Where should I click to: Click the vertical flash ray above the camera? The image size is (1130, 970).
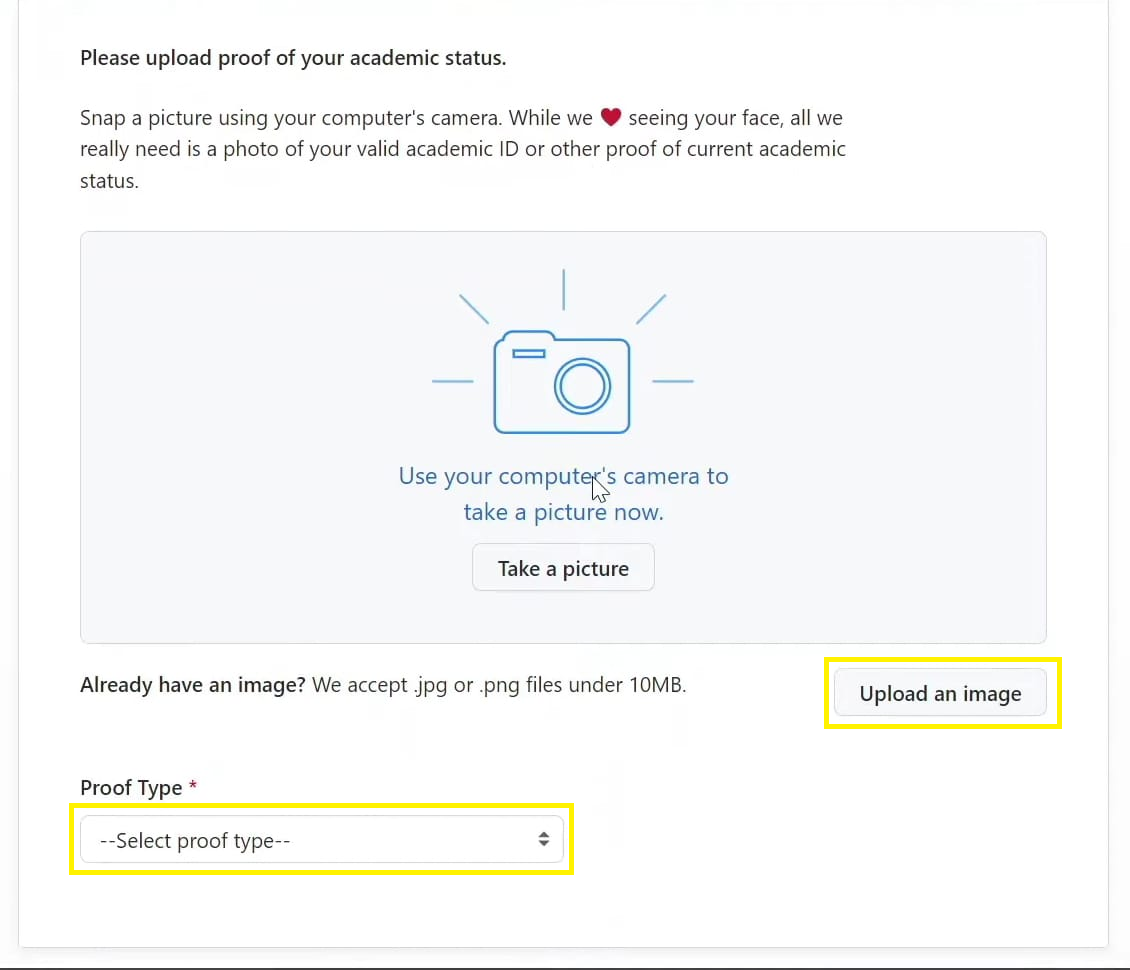[x=564, y=289]
